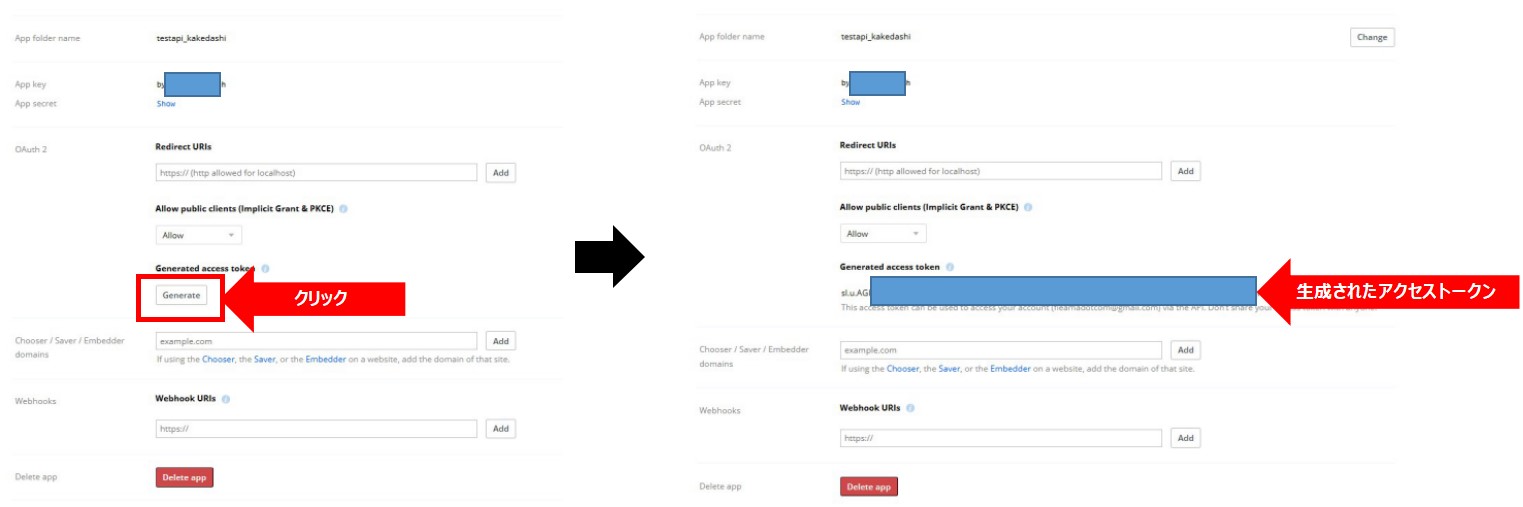Open the Embedder link in right screenshot
The height and width of the screenshot is (507, 1523).
coord(1010,369)
